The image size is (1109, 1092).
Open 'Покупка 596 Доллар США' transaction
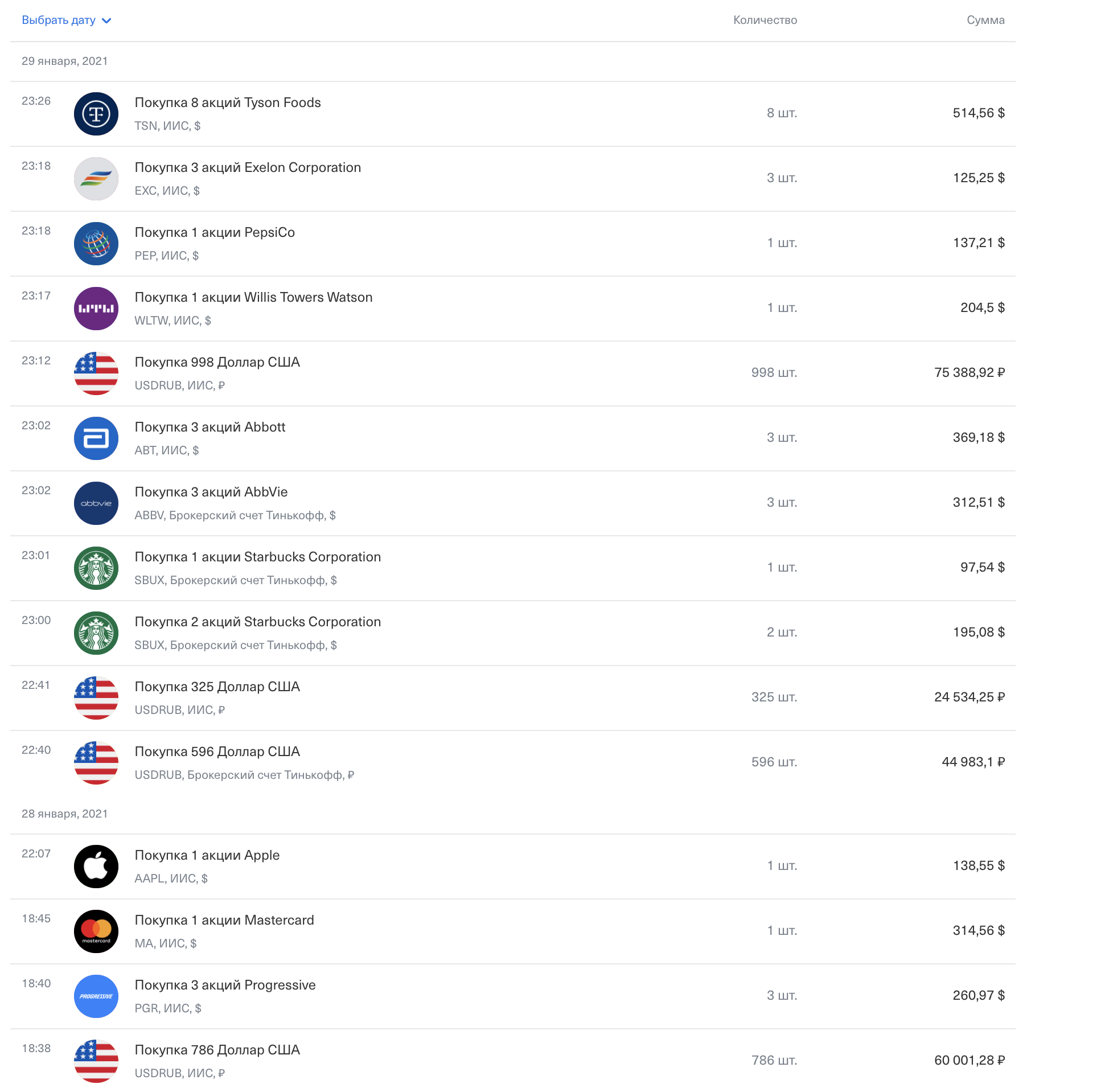coord(217,752)
